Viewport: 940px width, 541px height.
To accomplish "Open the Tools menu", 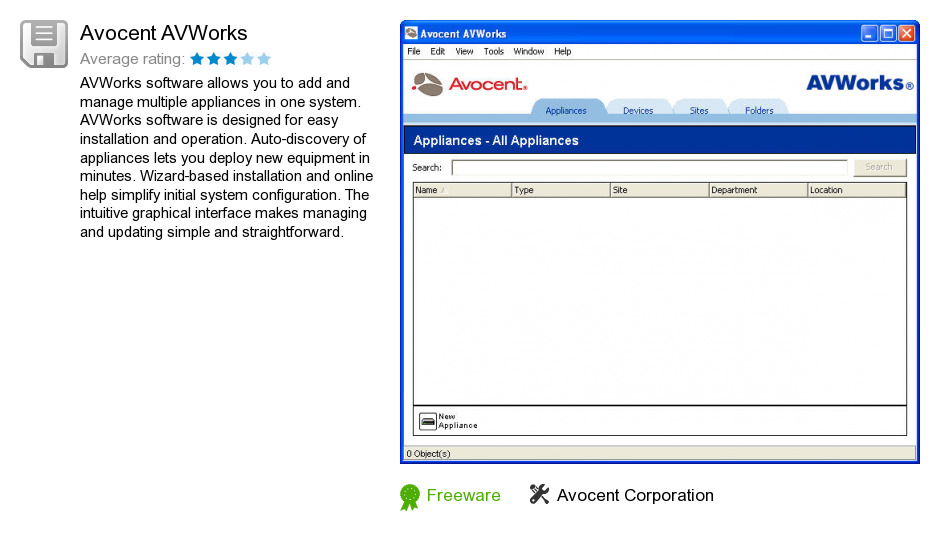I will [493, 52].
